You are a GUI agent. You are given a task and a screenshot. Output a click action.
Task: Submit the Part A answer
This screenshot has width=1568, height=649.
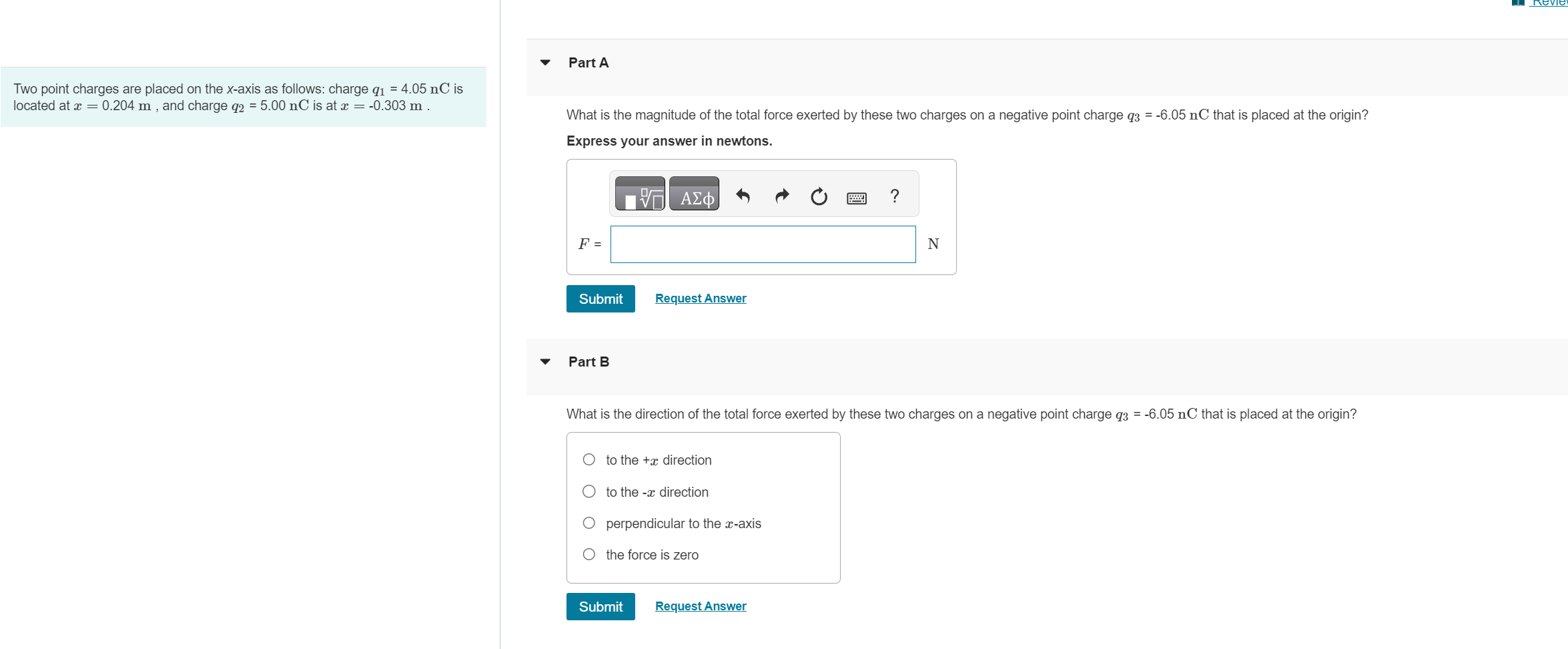click(x=600, y=298)
